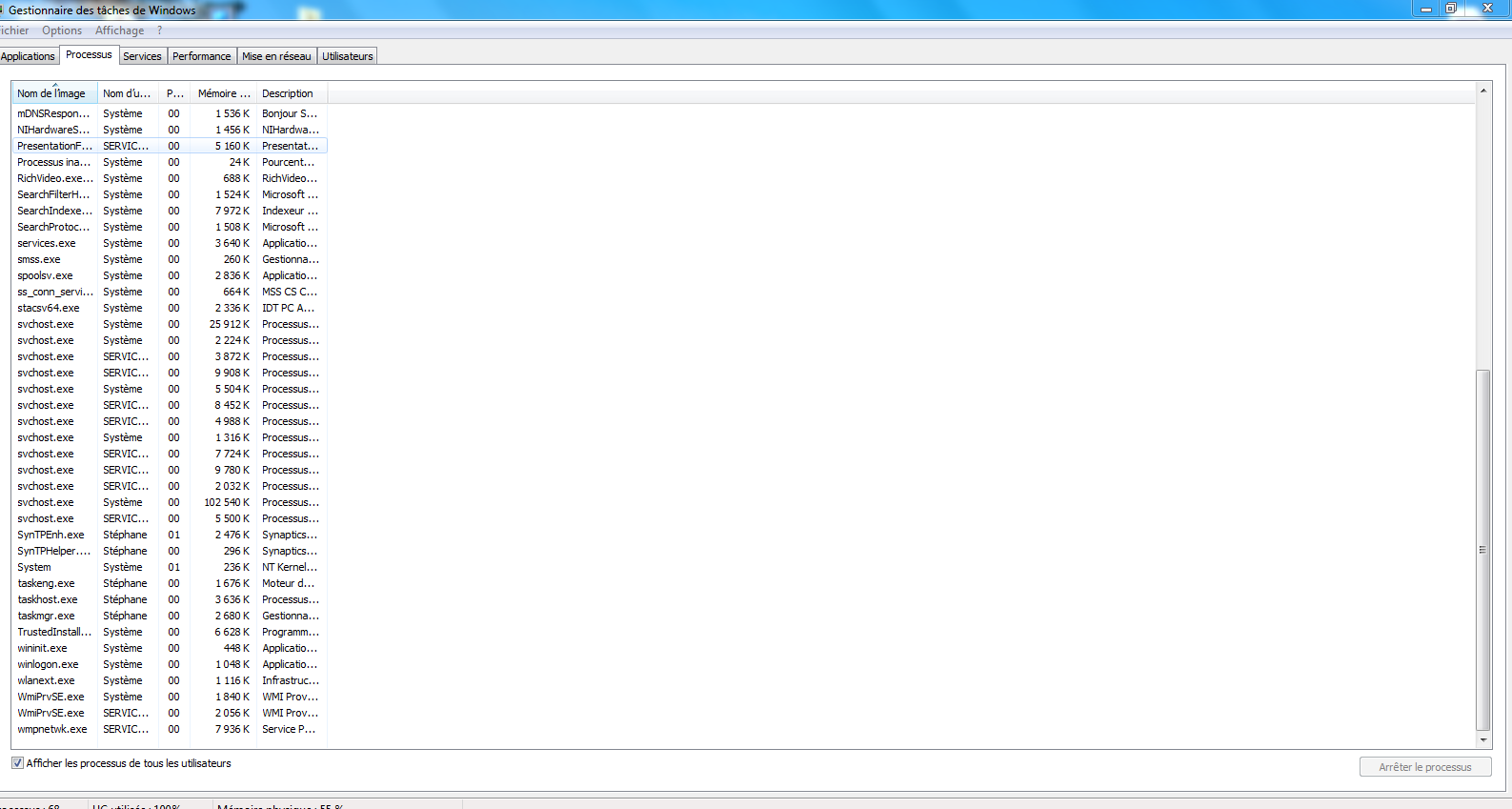Select the SearchIndexe... process
This screenshot has width=1512, height=809.
pyautogui.click(x=170, y=211)
